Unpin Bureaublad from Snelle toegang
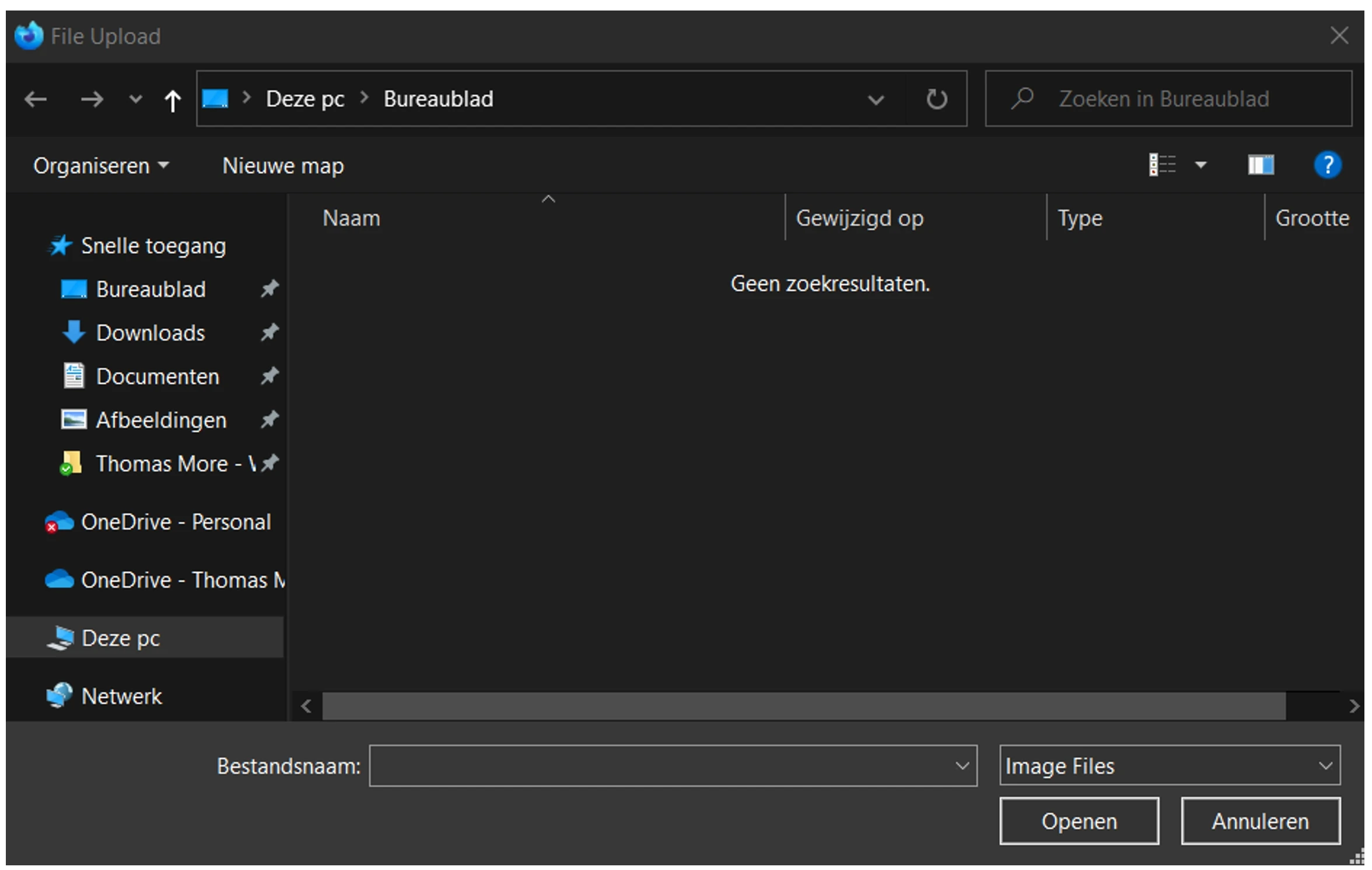 [x=269, y=288]
